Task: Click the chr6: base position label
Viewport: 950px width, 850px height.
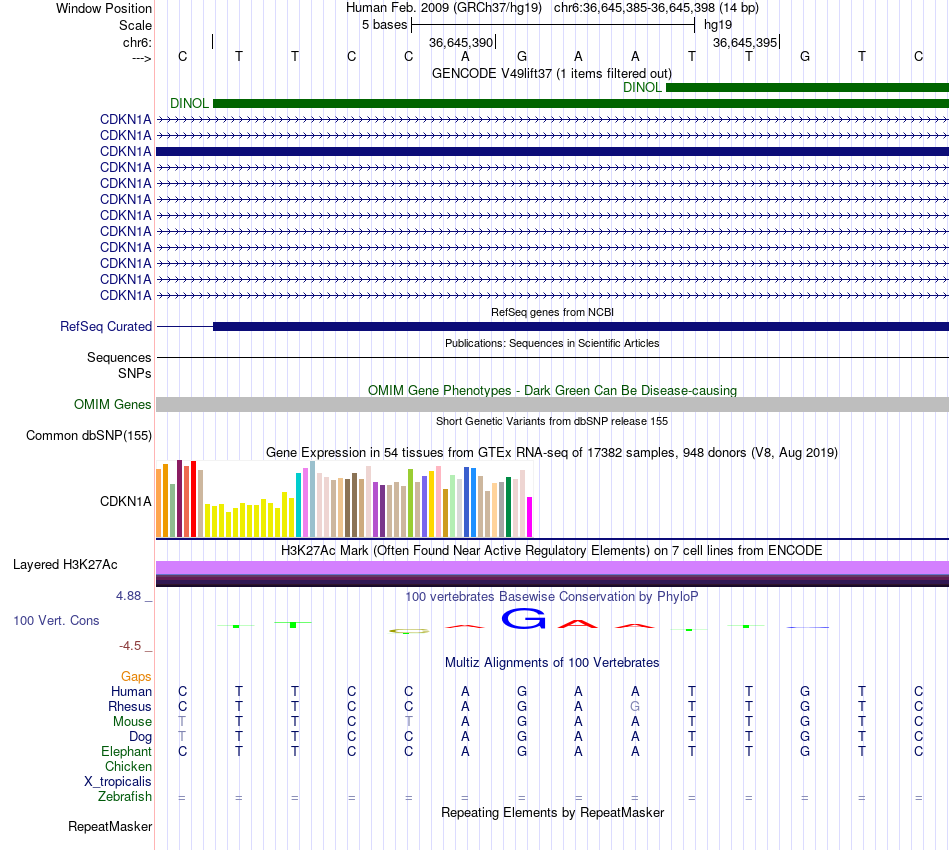Action: tap(137, 42)
